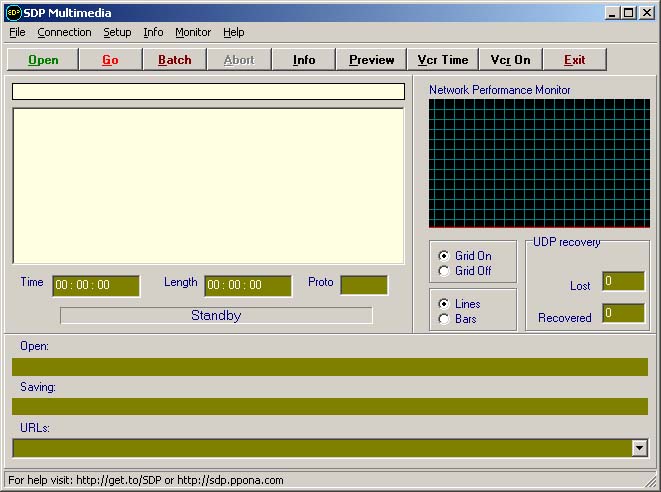
Task: Maximize the SDP Multimedia window
Action: click(x=628, y=13)
